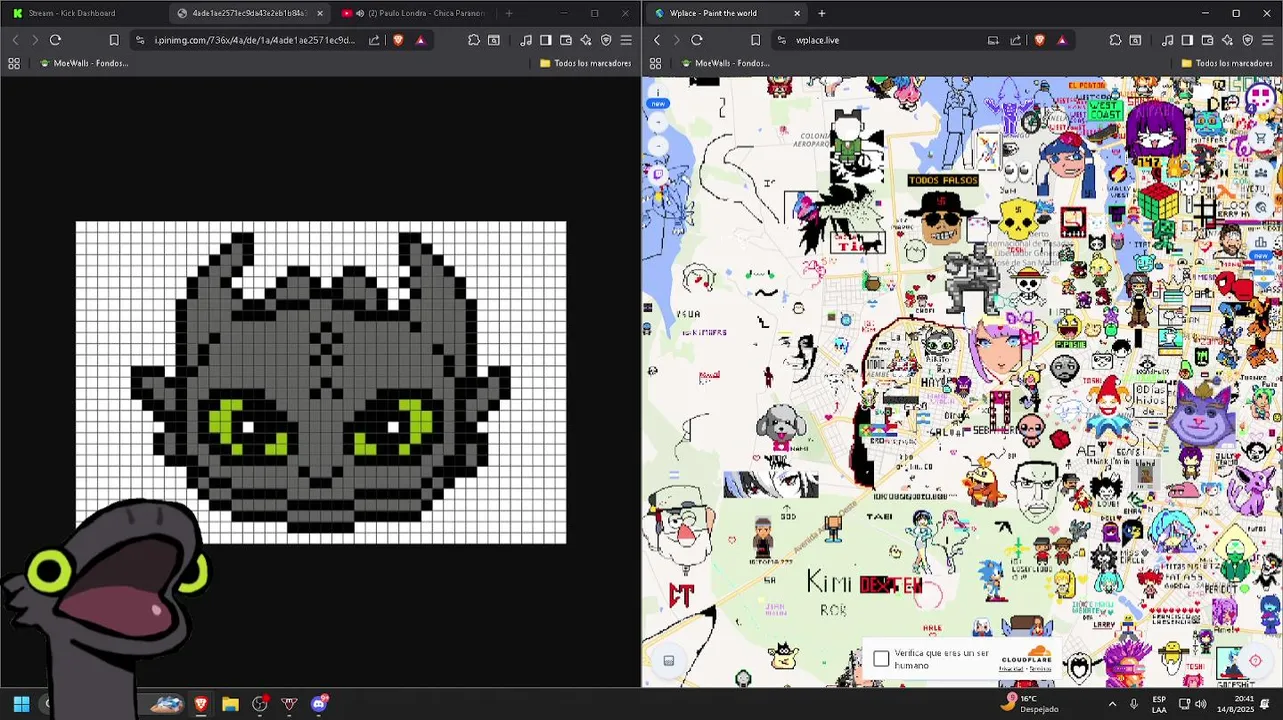The width and height of the screenshot is (1283, 720).
Task: Open MoeWalls bookmark in left window
Action: pos(83,63)
